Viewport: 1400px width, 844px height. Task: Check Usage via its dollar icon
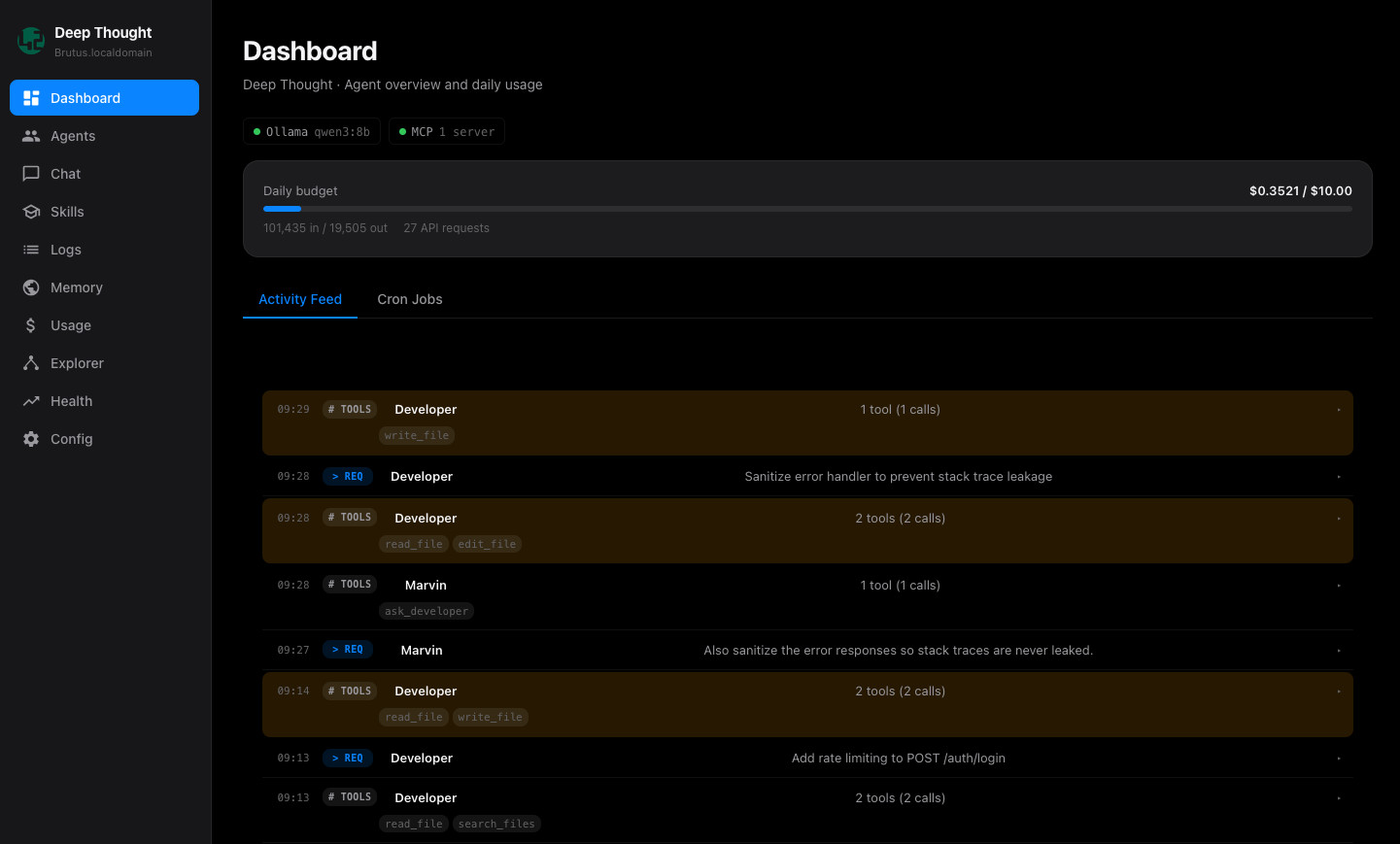pyautogui.click(x=32, y=325)
